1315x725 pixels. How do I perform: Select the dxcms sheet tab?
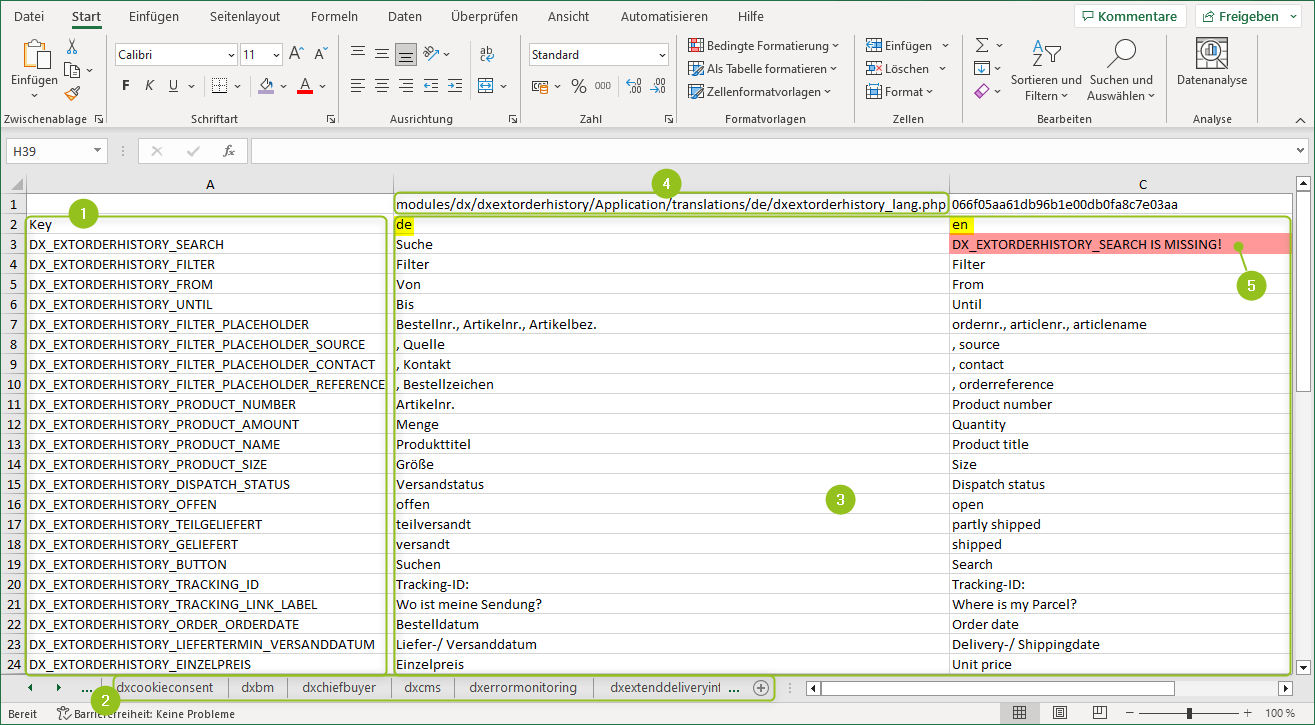[x=421, y=687]
